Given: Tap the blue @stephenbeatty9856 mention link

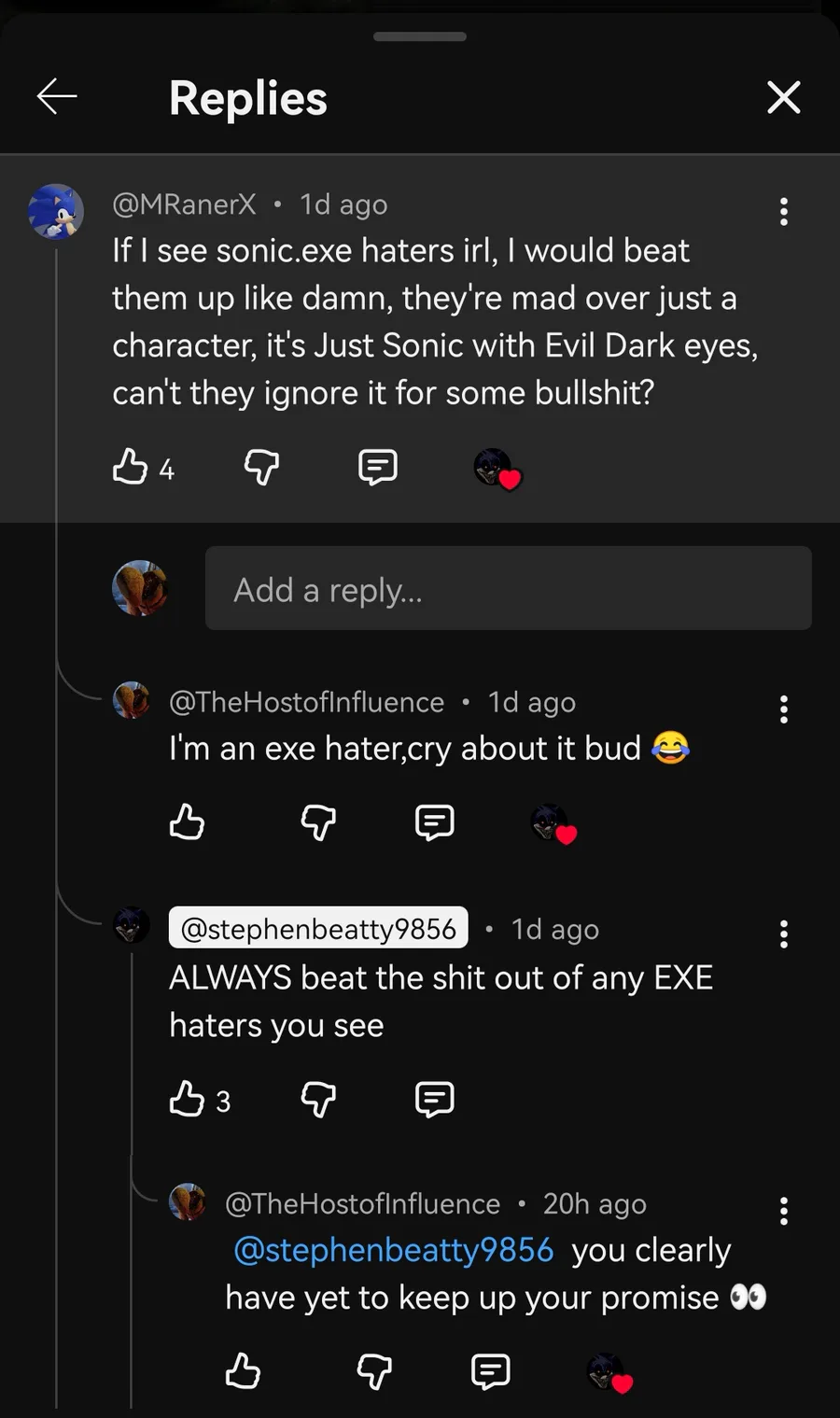Looking at the screenshot, I should (393, 1250).
